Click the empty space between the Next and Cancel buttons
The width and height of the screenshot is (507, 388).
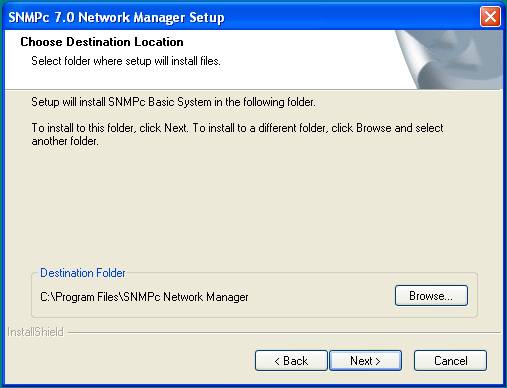408,360
